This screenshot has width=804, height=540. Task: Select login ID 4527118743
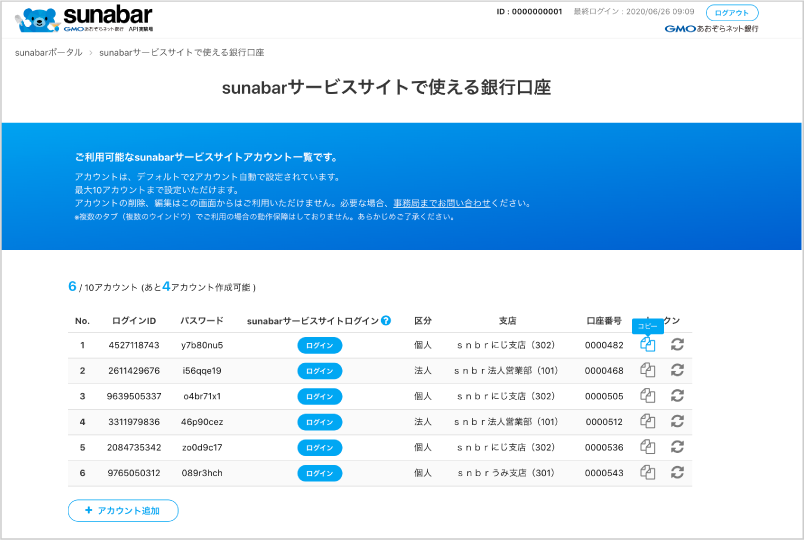coord(134,345)
